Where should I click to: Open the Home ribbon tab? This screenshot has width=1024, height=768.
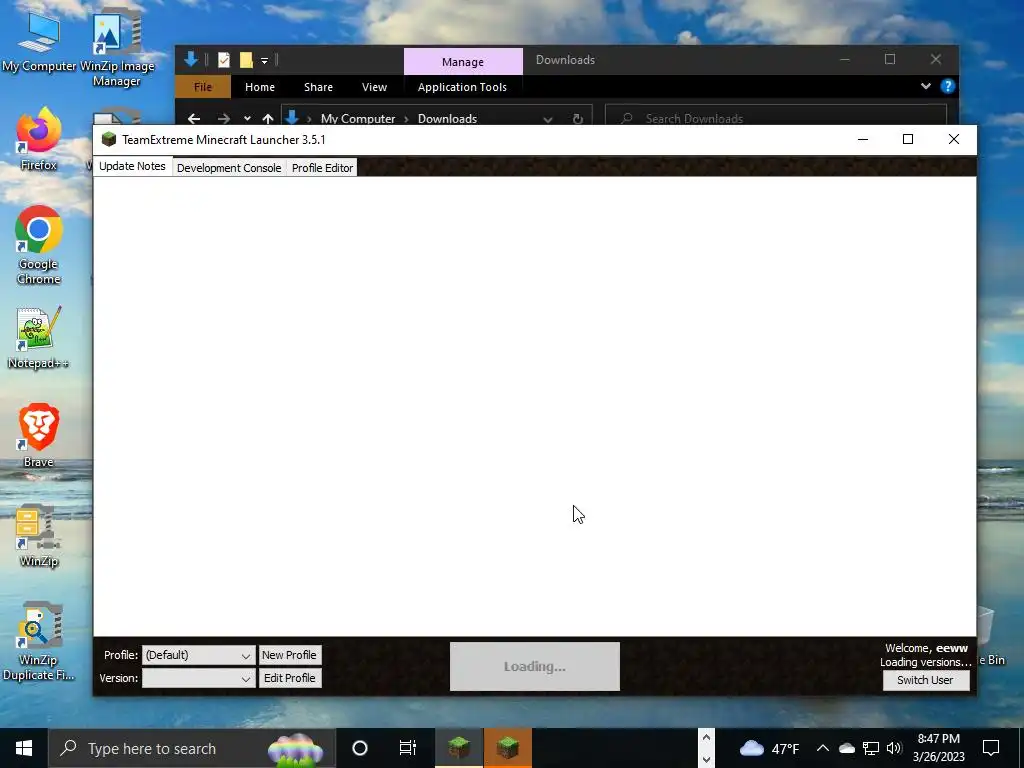260,87
